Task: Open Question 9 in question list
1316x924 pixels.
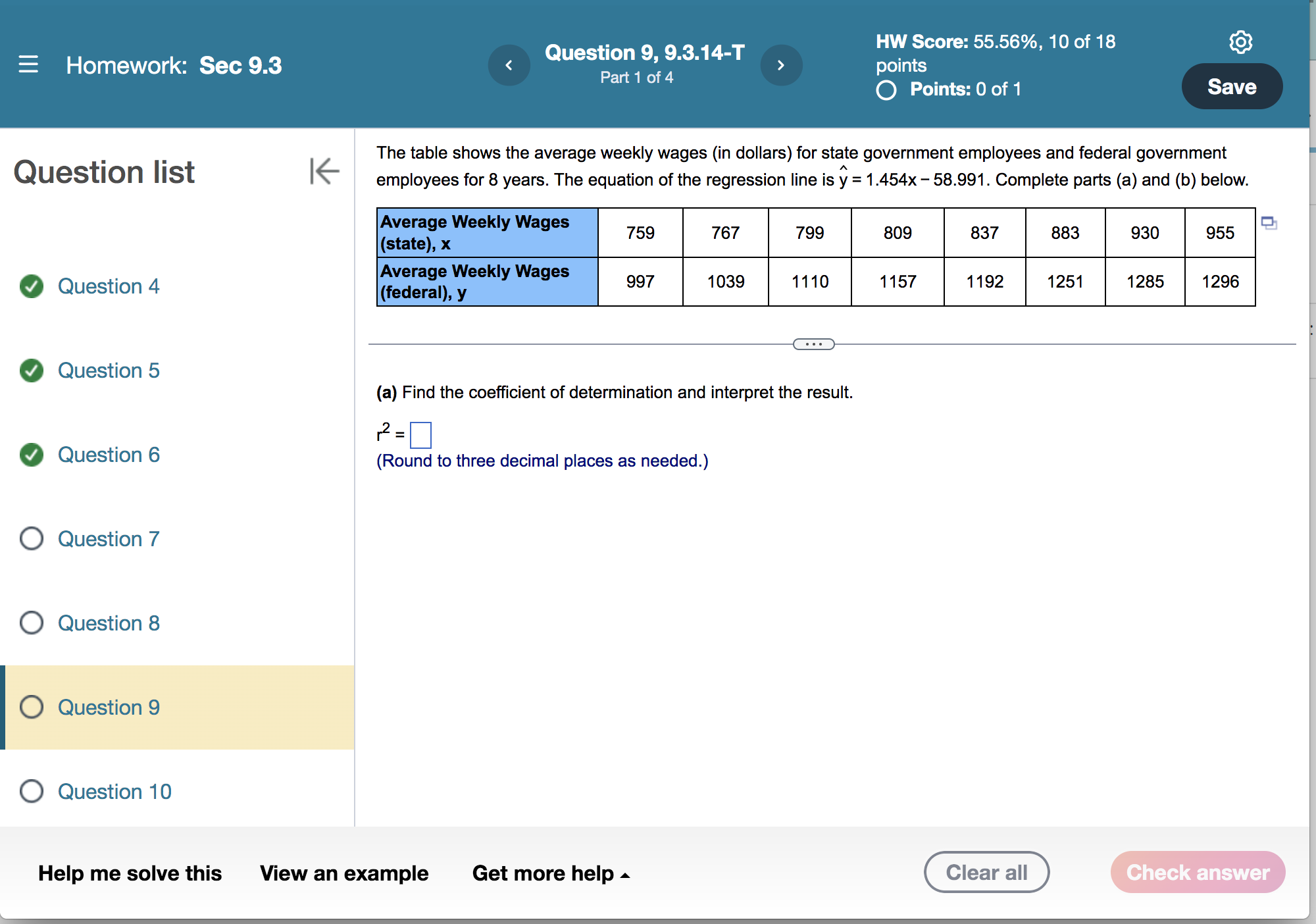Action: tap(109, 707)
